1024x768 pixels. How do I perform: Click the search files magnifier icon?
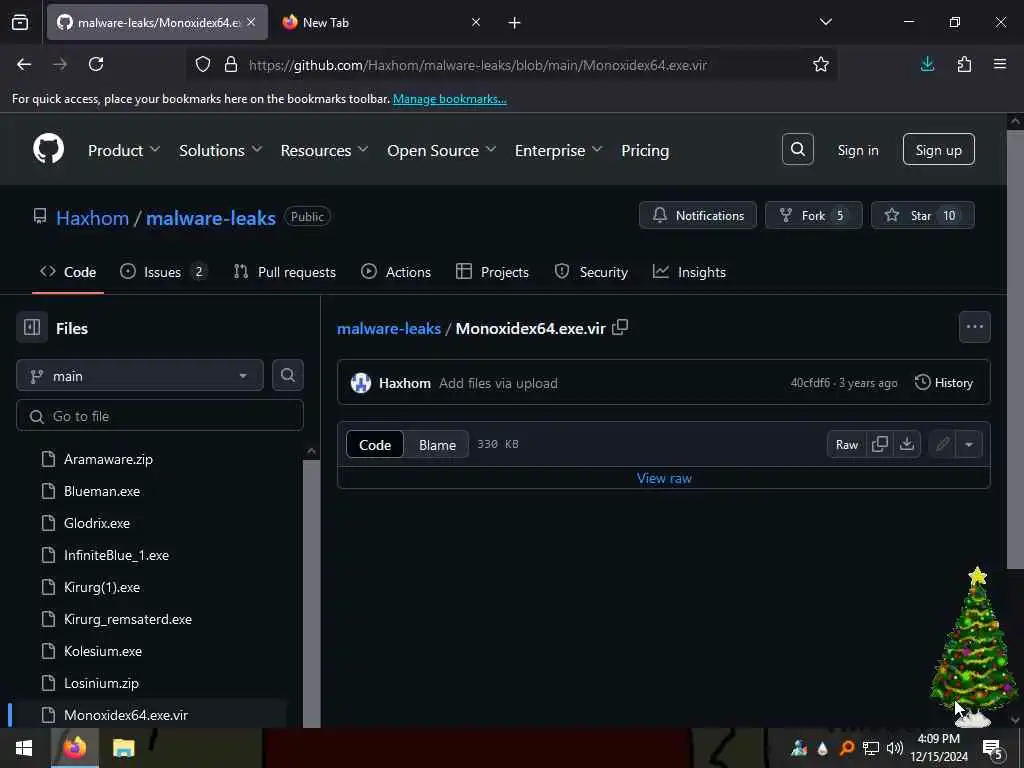[x=287, y=376]
